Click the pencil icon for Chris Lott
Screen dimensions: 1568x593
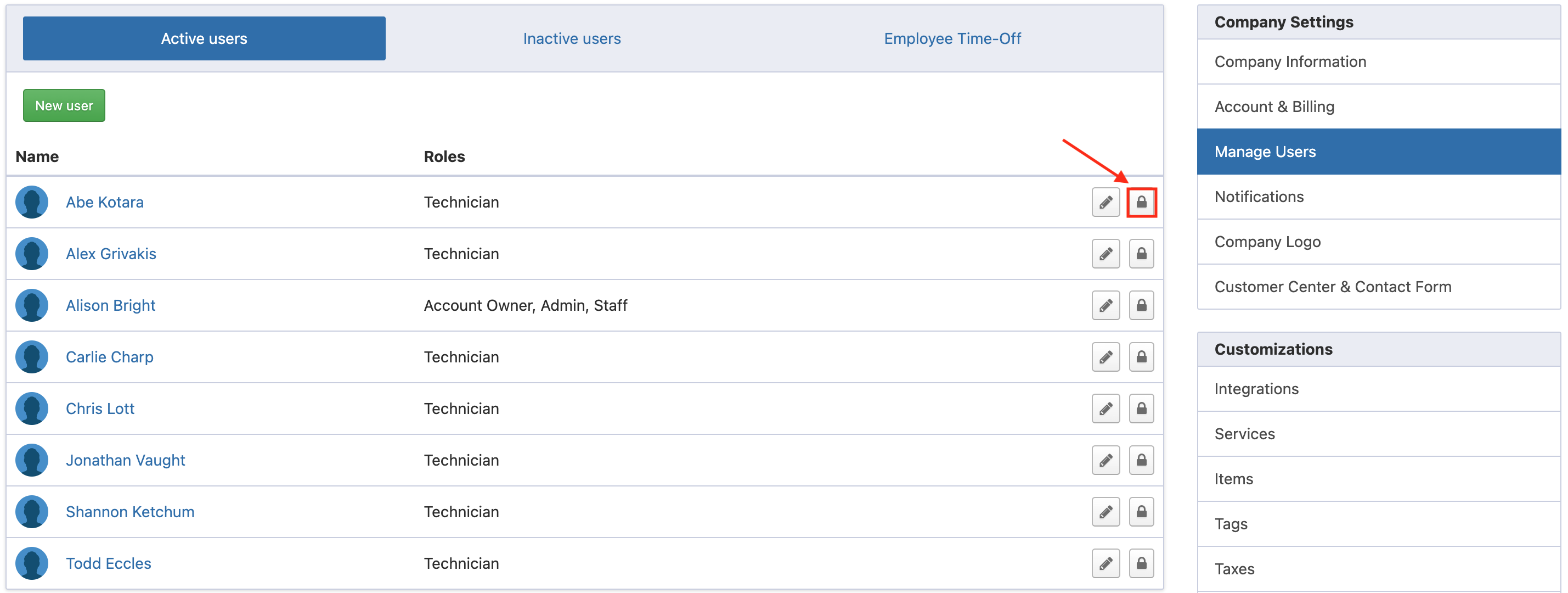pos(1106,409)
